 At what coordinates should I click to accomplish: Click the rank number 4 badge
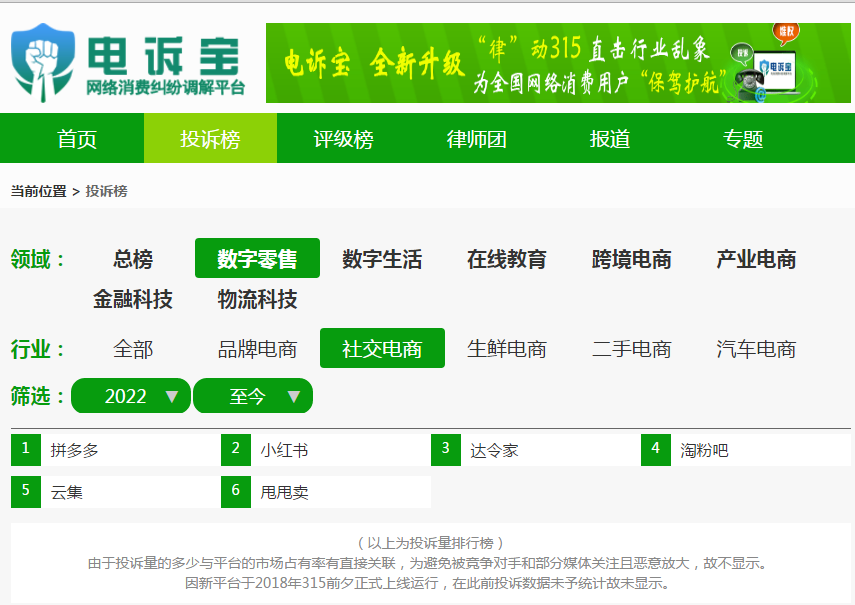[x=655, y=450]
